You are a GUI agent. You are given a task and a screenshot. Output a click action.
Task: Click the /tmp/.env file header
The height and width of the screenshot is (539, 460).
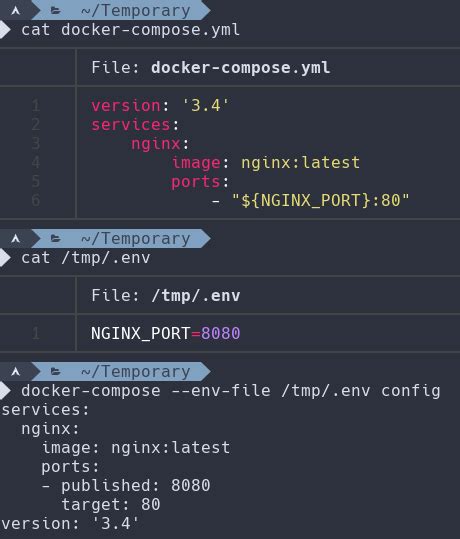click(x=196, y=295)
